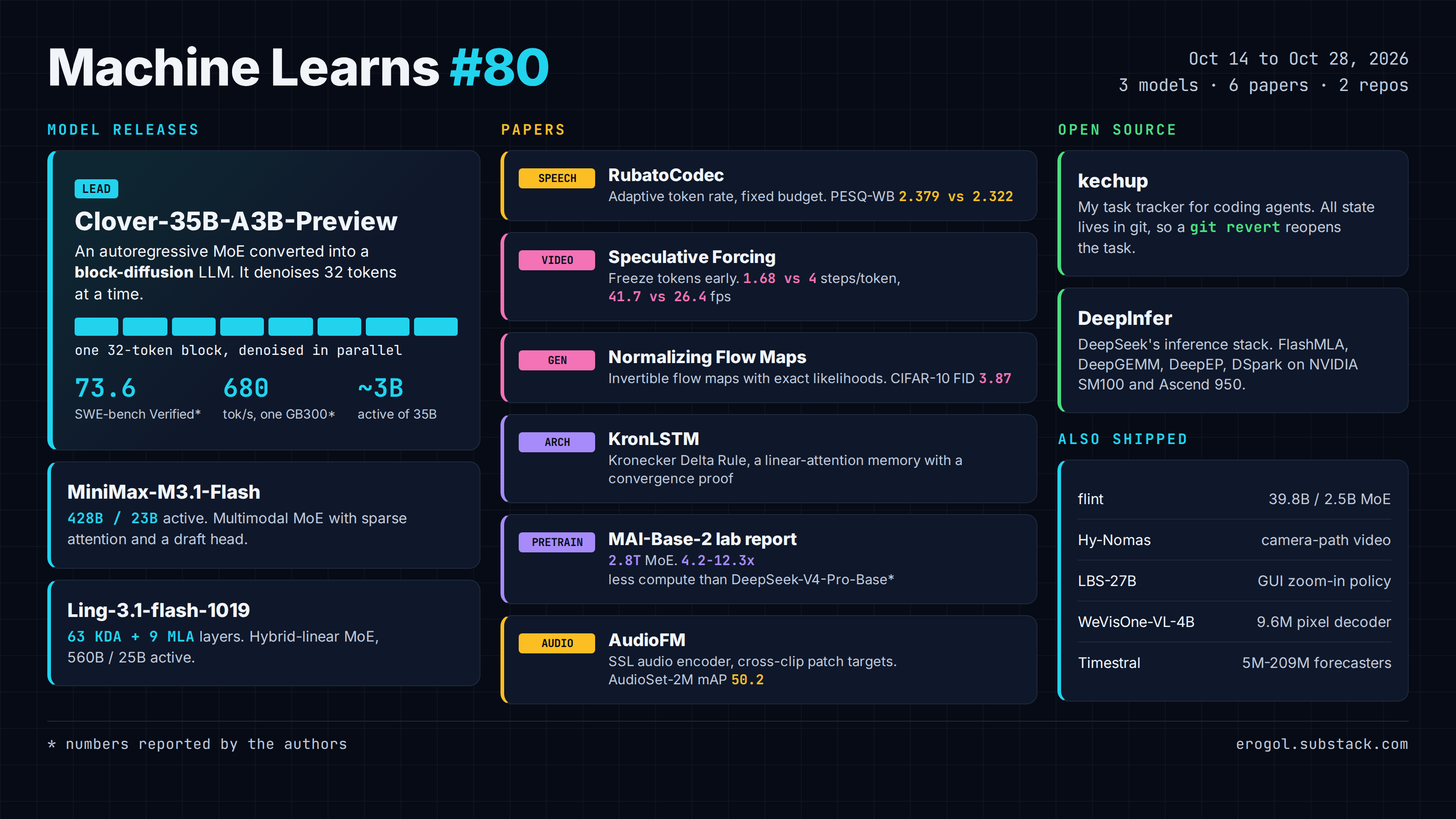
Task: Open the kechup repo heading
Action: point(1112,181)
